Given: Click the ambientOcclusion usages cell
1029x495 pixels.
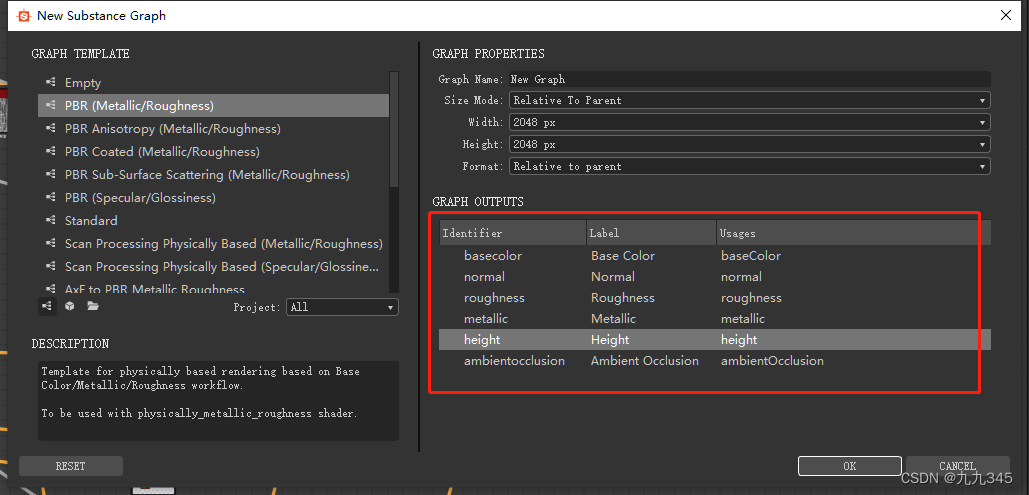Looking at the screenshot, I should point(772,360).
